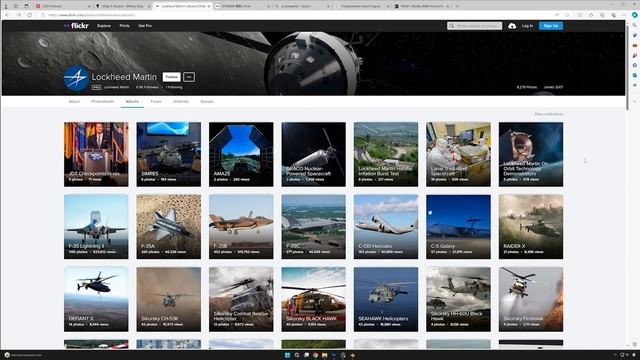The image size is (640, 360).
Task: Open the Sikorsky Firehawk album
Action: [531, 299]
